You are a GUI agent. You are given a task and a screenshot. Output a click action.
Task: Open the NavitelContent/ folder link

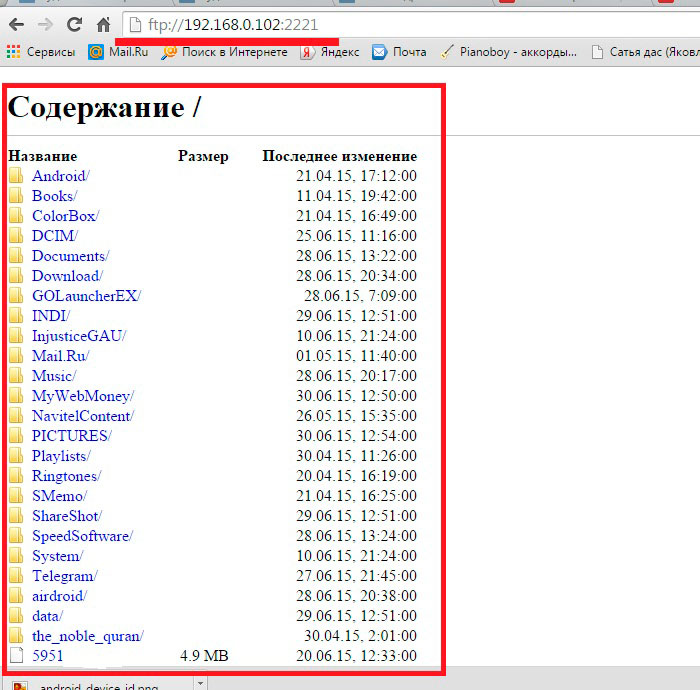pos(83,416)
